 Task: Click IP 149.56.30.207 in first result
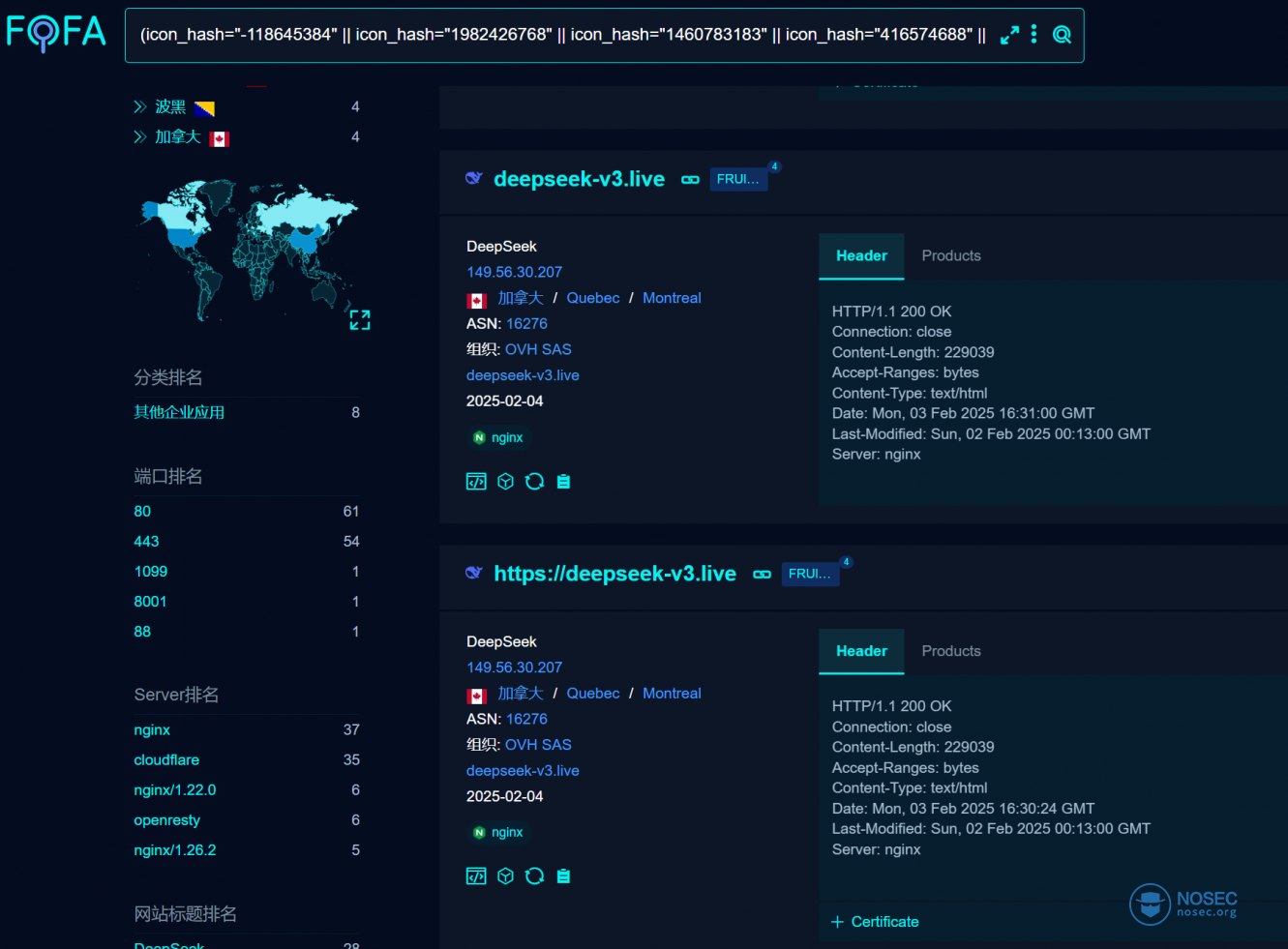[514, 272]
